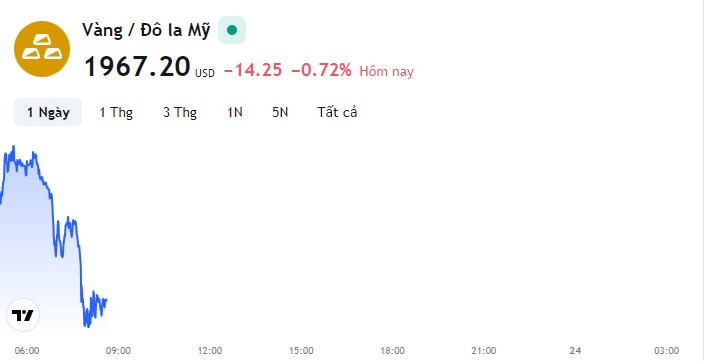The height and width of the screenshot is (361, 705).
Task: Select the 1 Ngày time range
Action: [48, 112]
